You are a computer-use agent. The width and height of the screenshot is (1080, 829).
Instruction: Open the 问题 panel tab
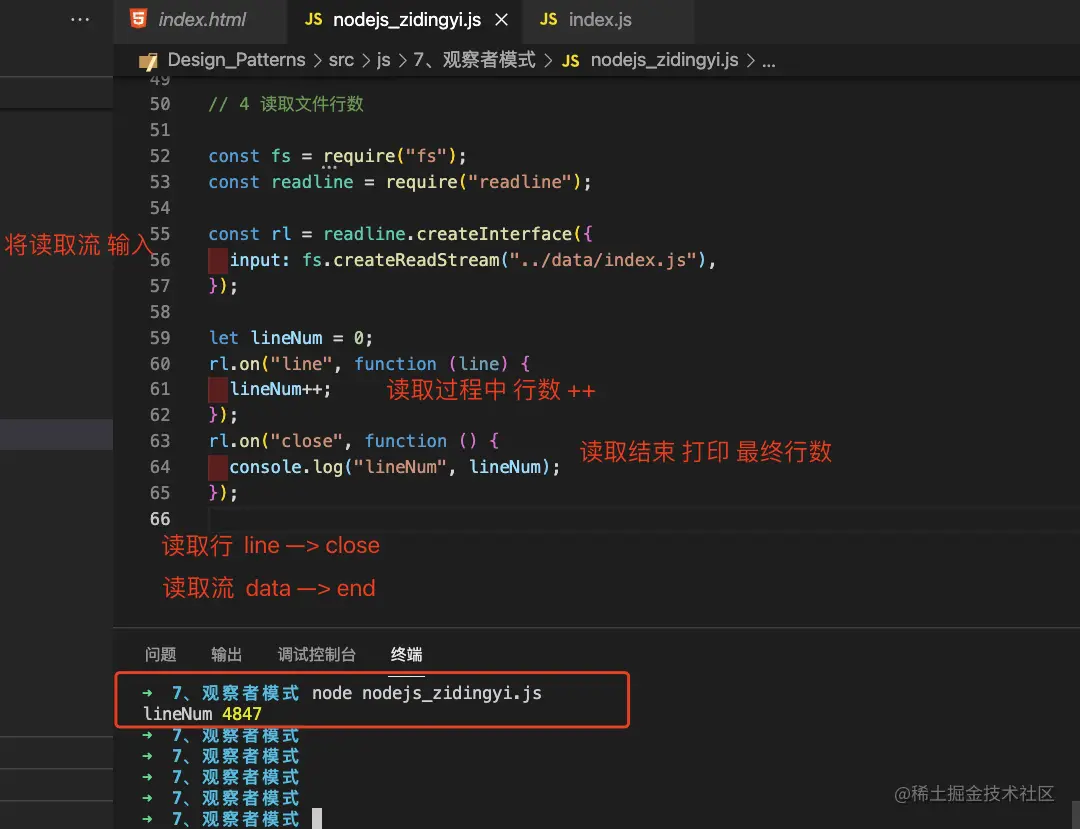click(x=160, y=654)
